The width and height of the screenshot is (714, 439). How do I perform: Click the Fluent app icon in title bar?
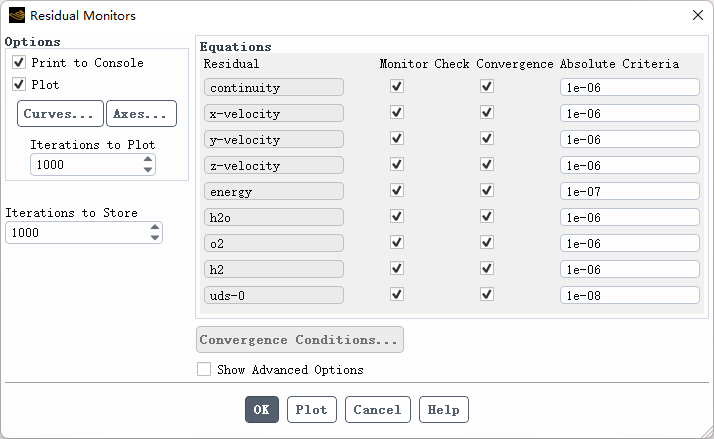point(16,15)
